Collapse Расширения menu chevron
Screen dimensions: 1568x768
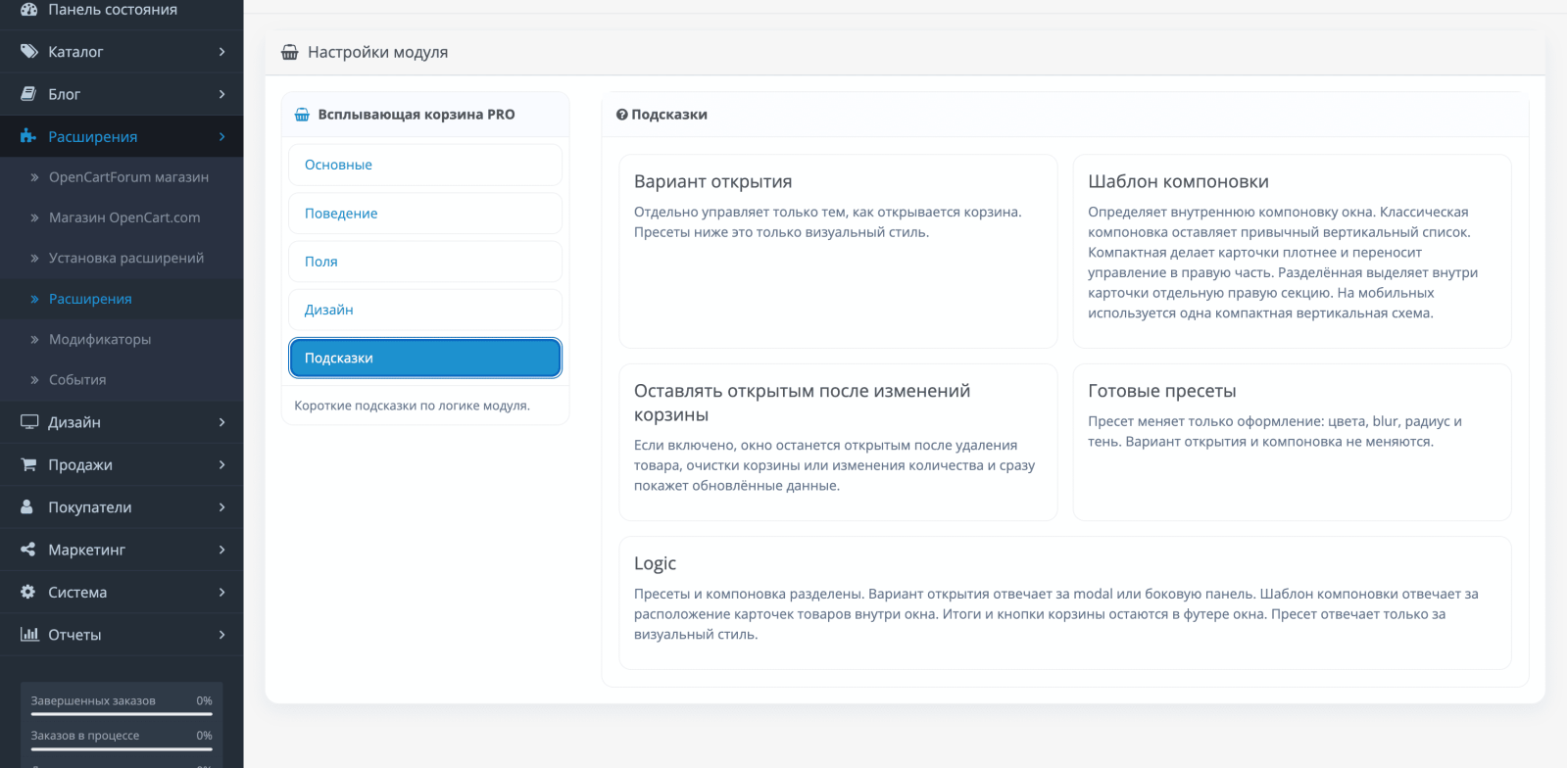222,136
